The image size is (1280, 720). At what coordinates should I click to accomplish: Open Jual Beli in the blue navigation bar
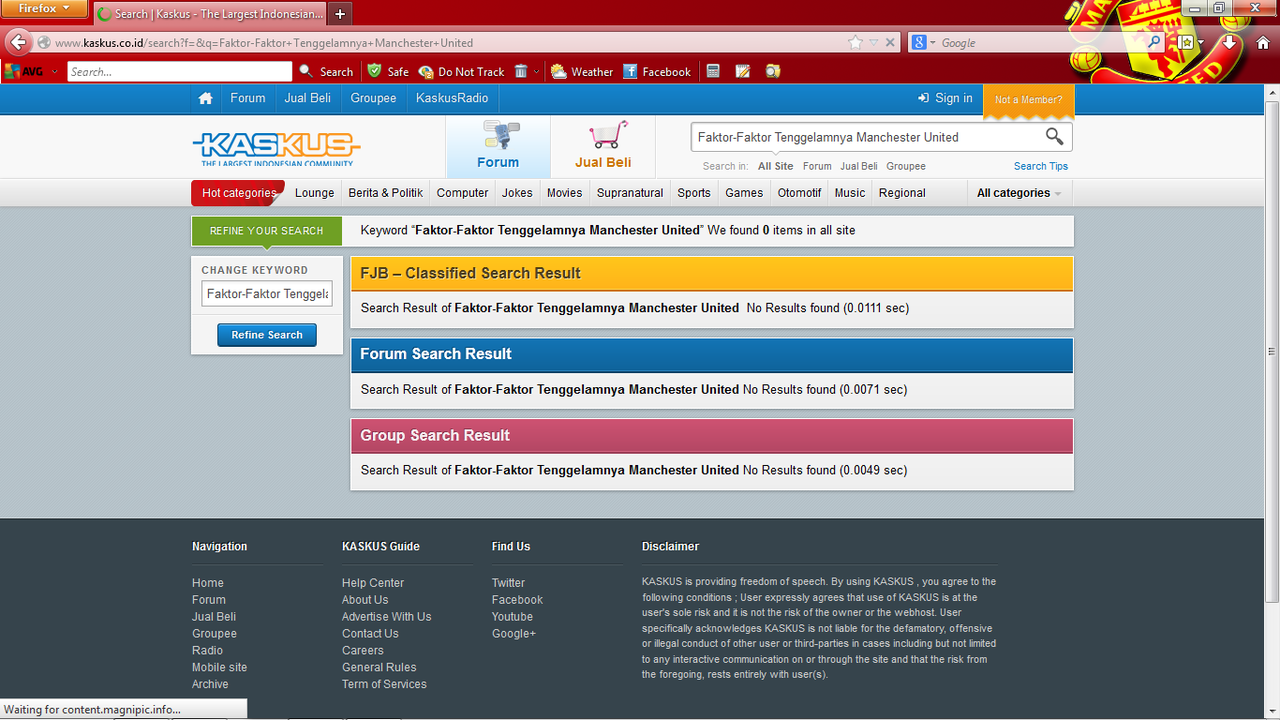tap(307, 98)
